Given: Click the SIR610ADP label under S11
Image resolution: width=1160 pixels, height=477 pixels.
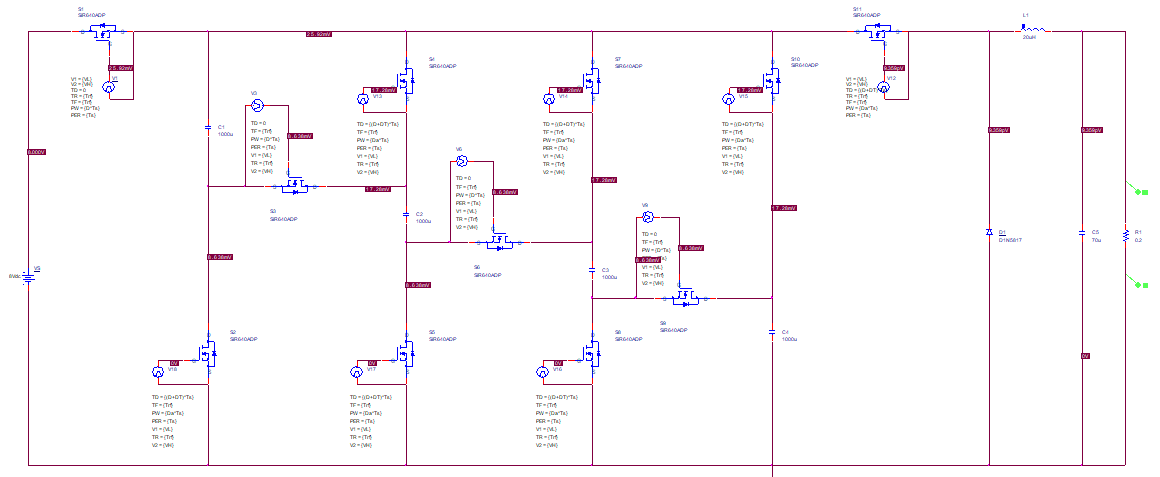Looking at the screenshot, I should (x=865, y=15).
